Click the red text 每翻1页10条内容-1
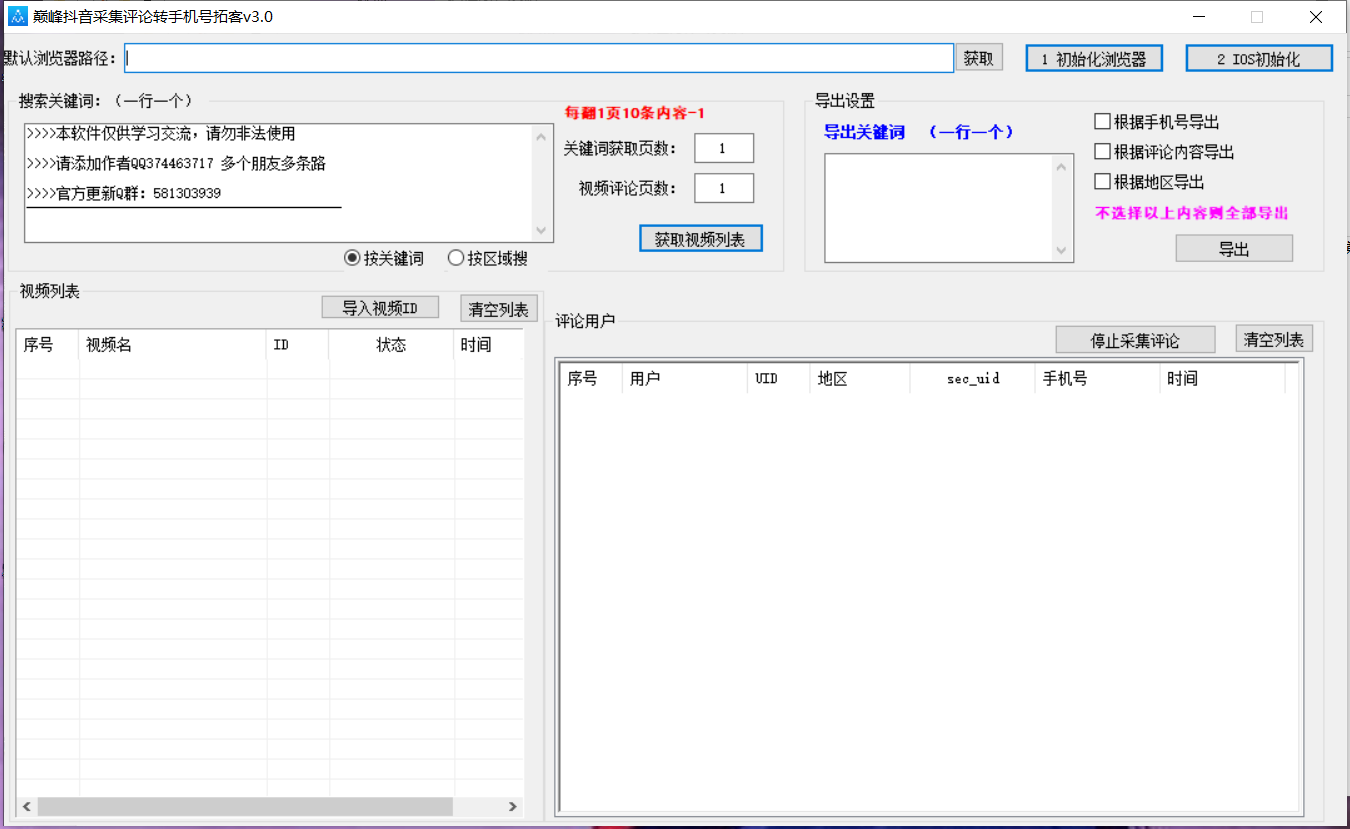The height and width of the screenshot is (829, 1350). coord(635,113)
